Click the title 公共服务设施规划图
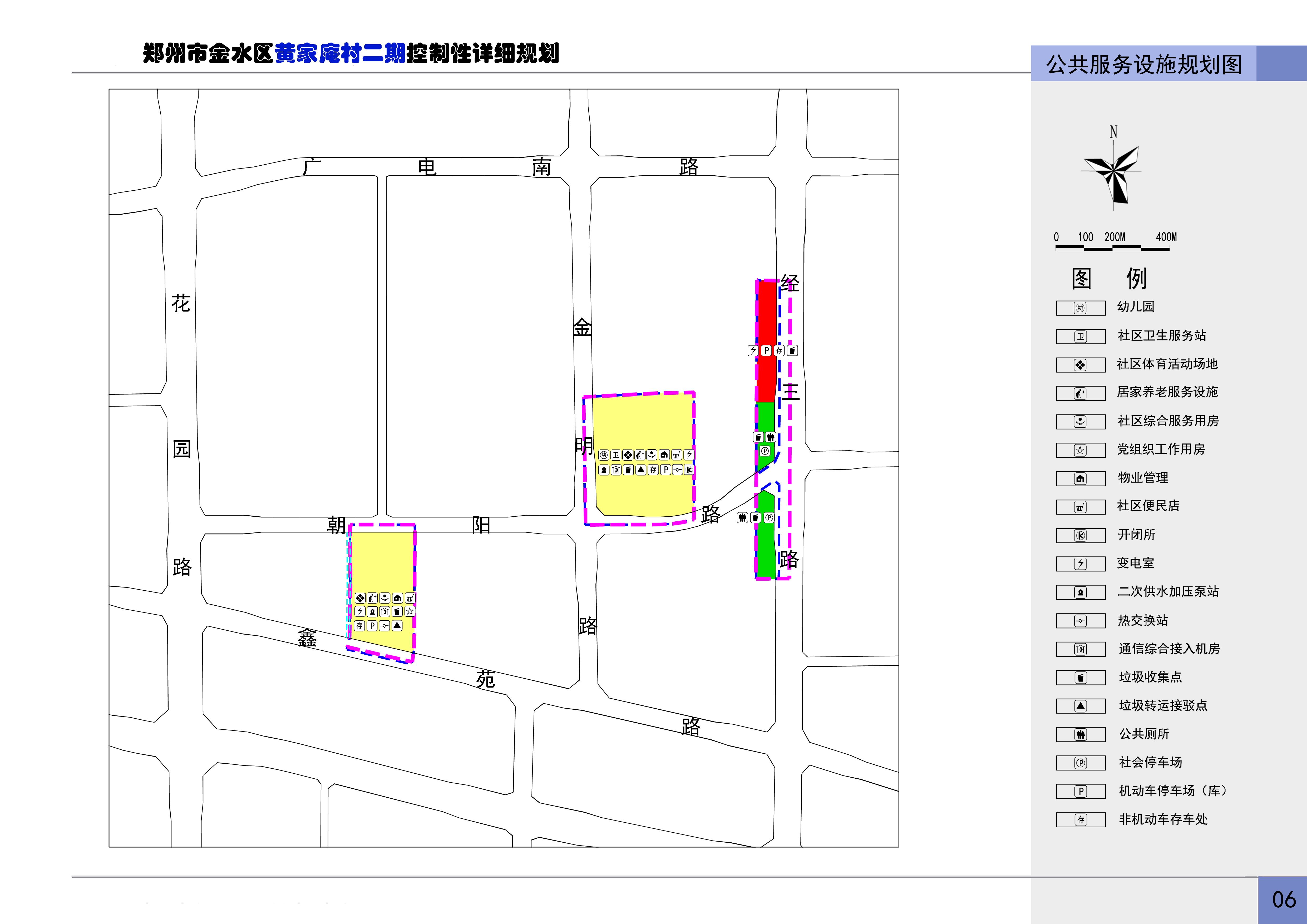 click(x=1144, y=64)
